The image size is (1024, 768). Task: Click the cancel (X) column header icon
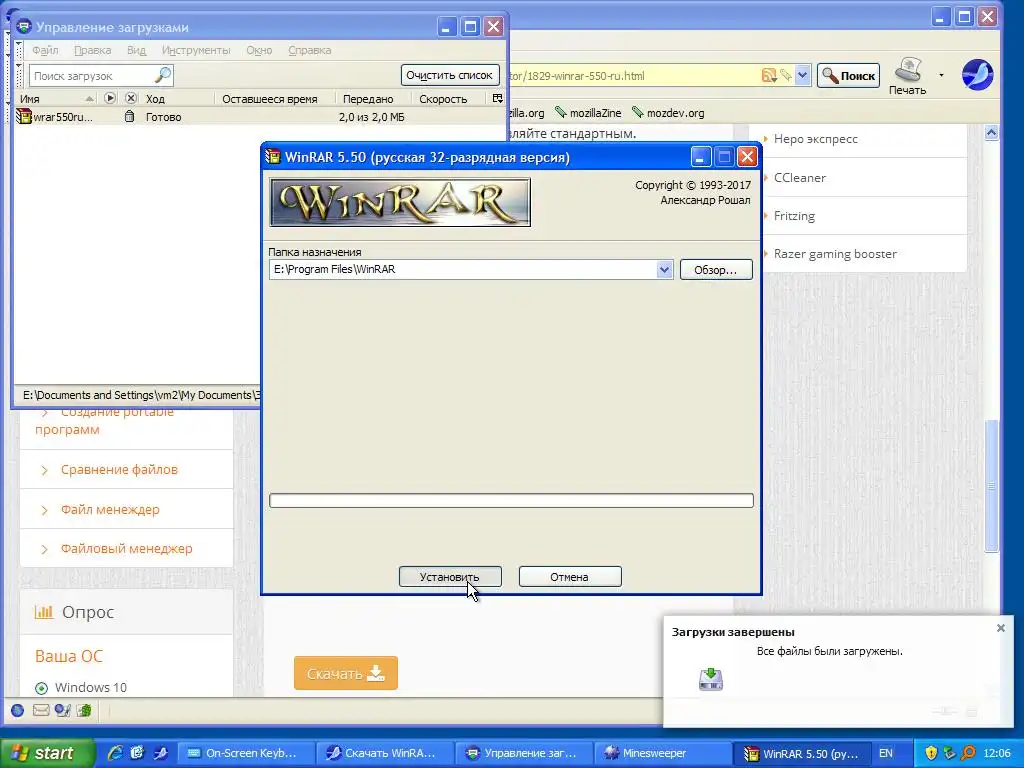(x=131, y=99)
